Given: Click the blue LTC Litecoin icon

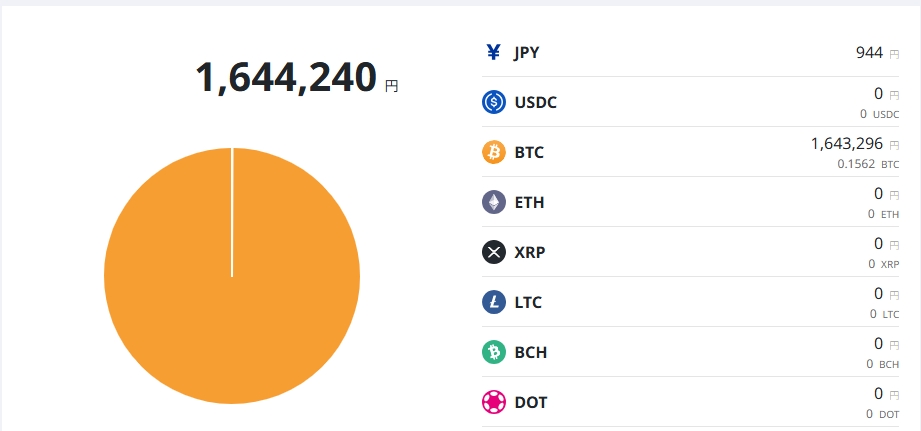Looking at the screenshot, I should tap(494, 302).
